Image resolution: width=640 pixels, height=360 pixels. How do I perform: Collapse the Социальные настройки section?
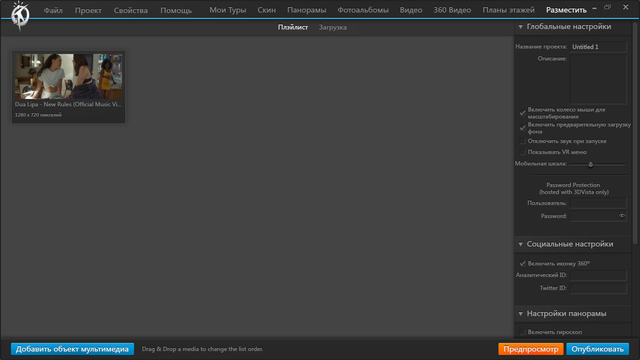(x=520, y=244)
